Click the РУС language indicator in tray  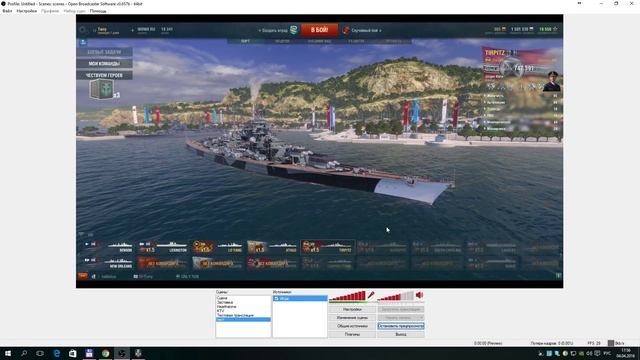tap(607, 353)
